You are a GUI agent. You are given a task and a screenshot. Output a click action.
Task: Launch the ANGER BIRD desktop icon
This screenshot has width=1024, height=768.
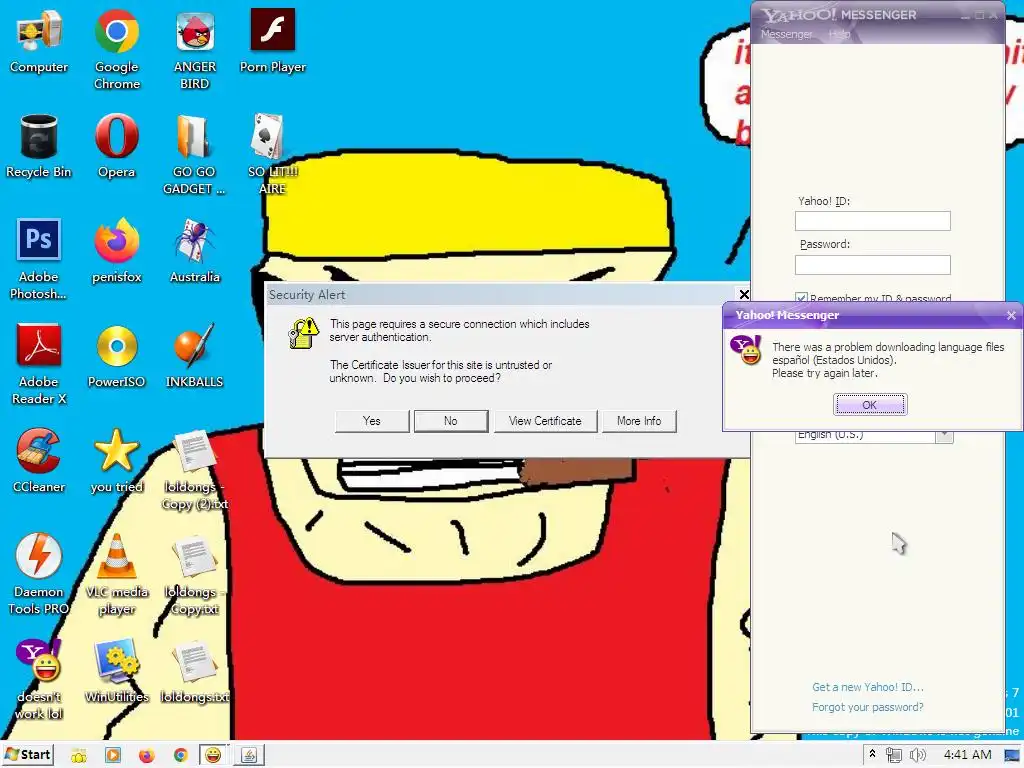(195, 49)
